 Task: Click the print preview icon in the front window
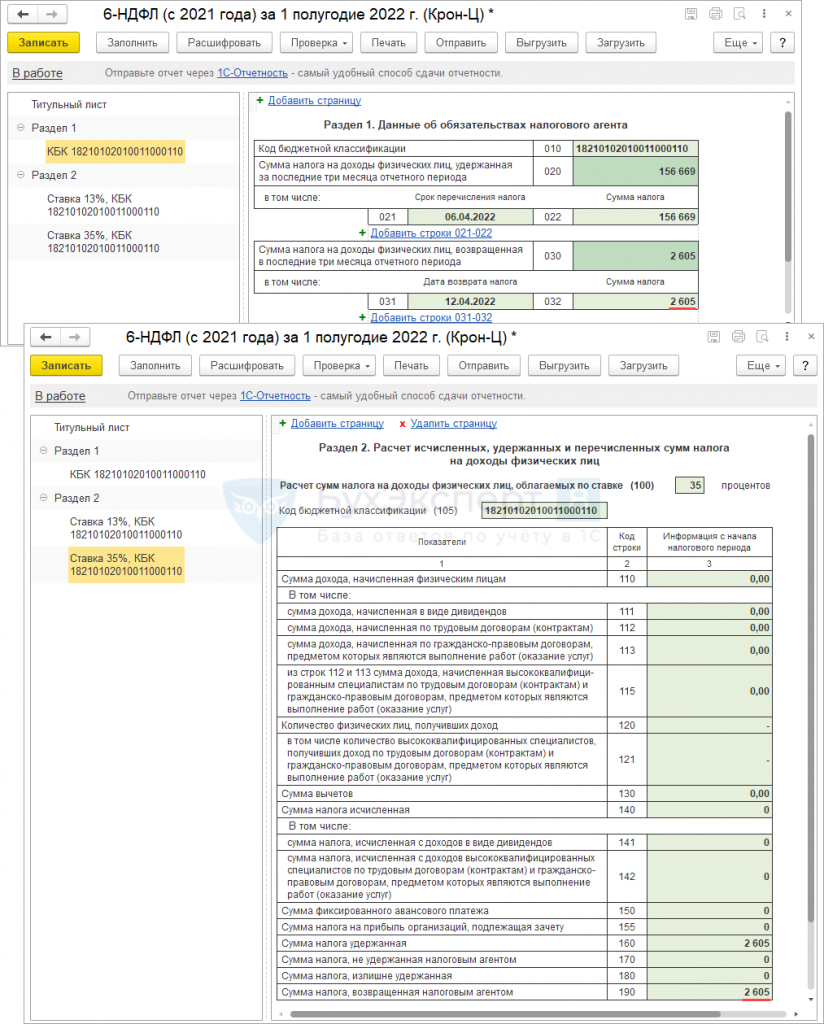point(762,336)
